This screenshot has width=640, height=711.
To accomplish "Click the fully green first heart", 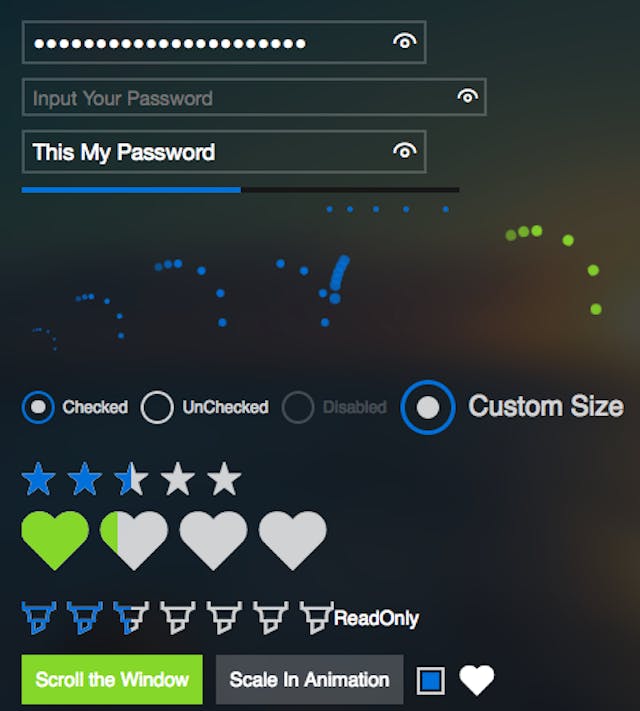I will (x=55, y=540).
